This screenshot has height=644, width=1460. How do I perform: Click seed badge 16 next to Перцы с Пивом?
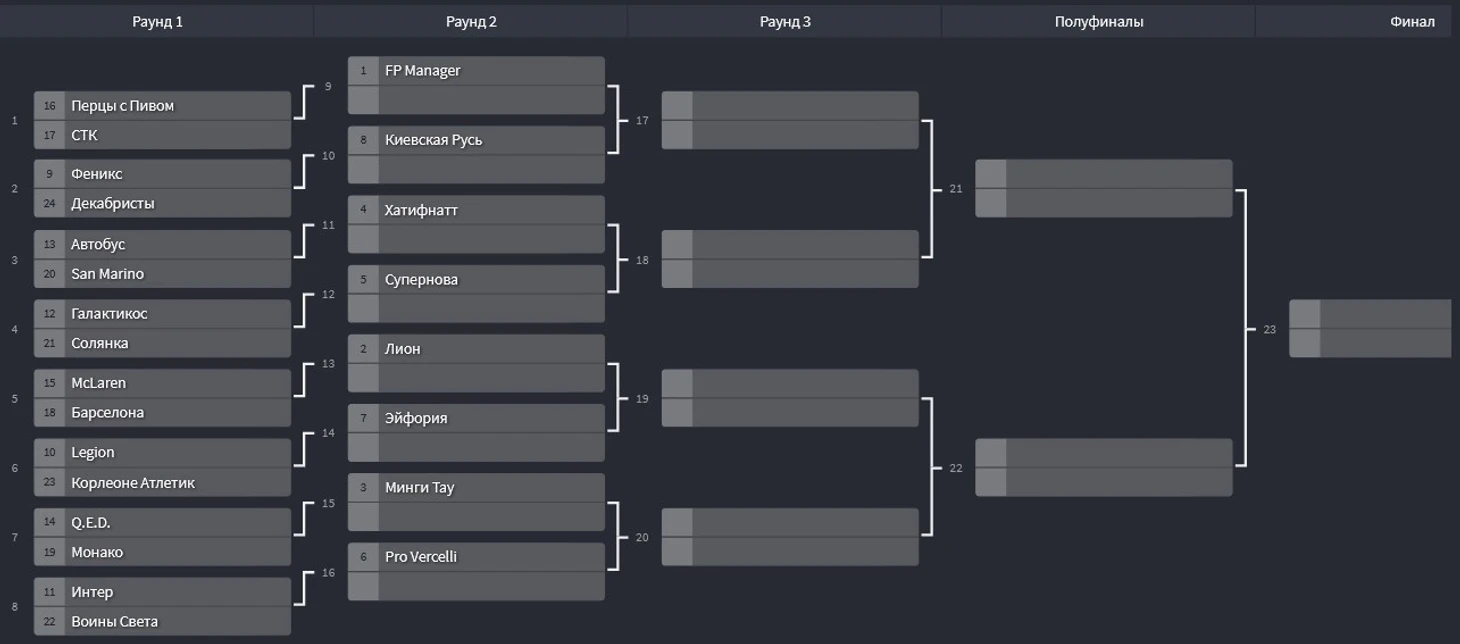pos(49,106)
